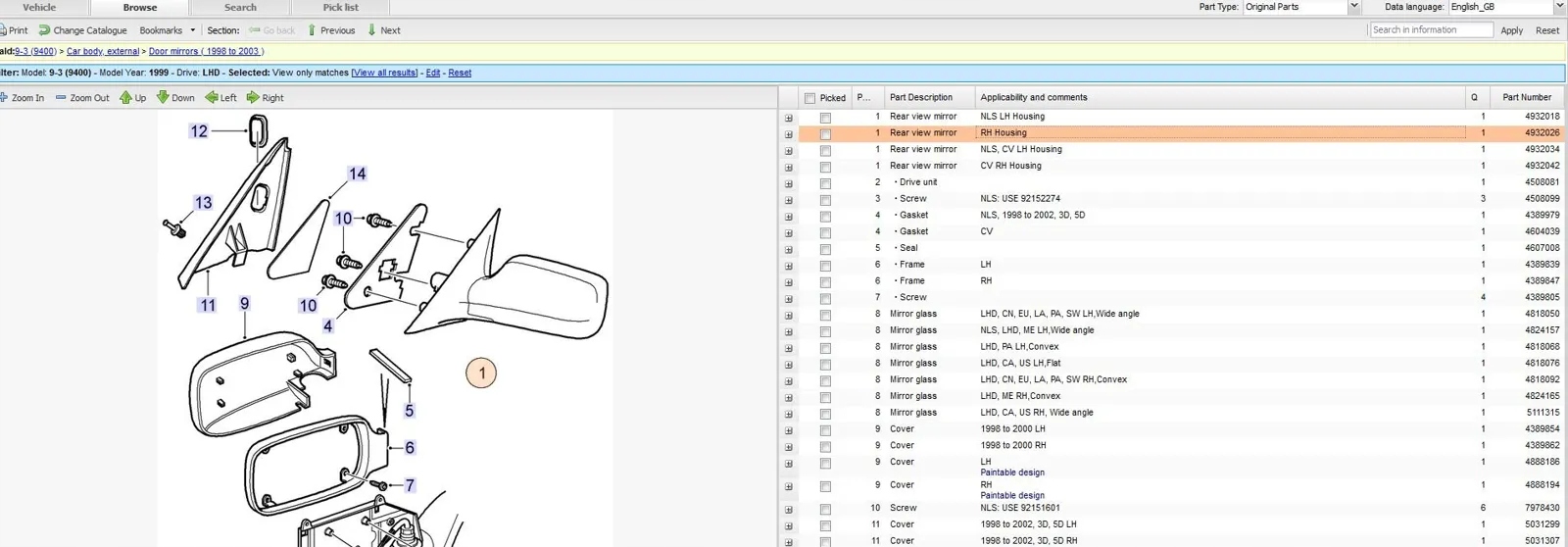The image size is (1568, 547).
Task: Click callout number 13 in diagram
Action: click(203, 203)
